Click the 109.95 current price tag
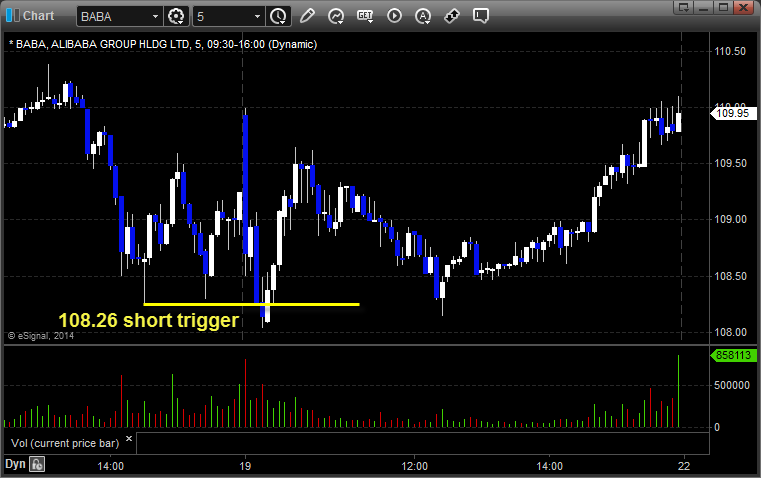This screenshot has height=478, width=761. click(x=733, y=113)
